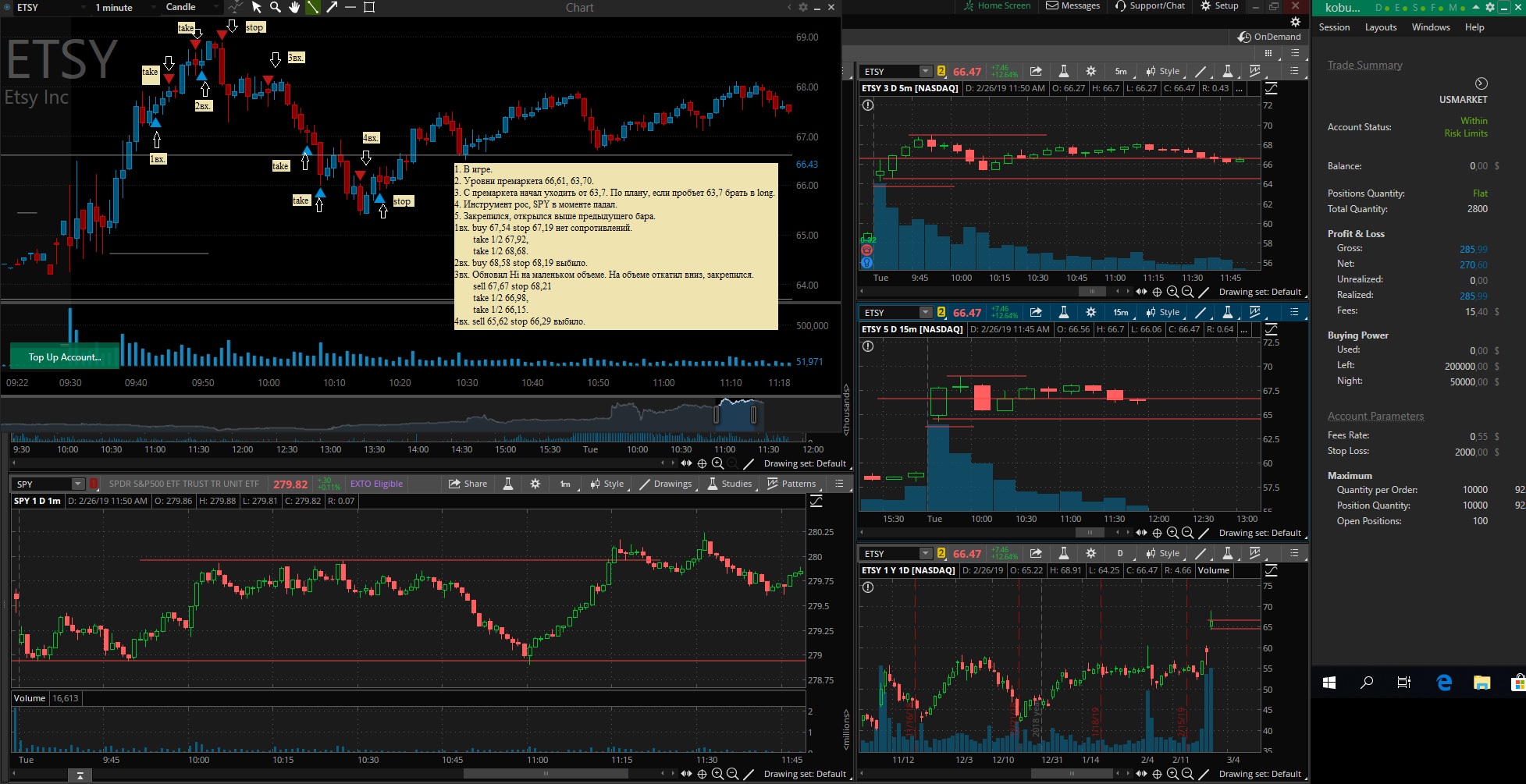Open Messages
1526x784 pixels.
click(x=1073, y=5)
